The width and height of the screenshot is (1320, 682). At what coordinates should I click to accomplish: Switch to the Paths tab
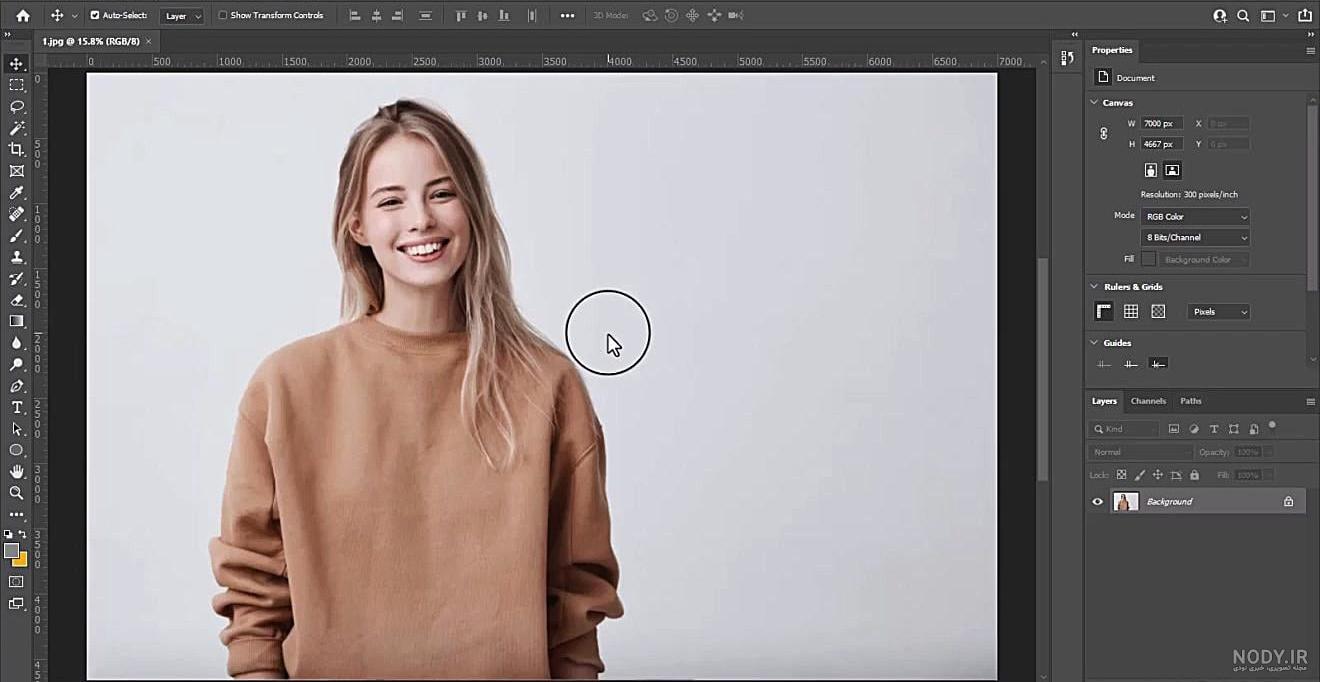tap(1191, 401)
